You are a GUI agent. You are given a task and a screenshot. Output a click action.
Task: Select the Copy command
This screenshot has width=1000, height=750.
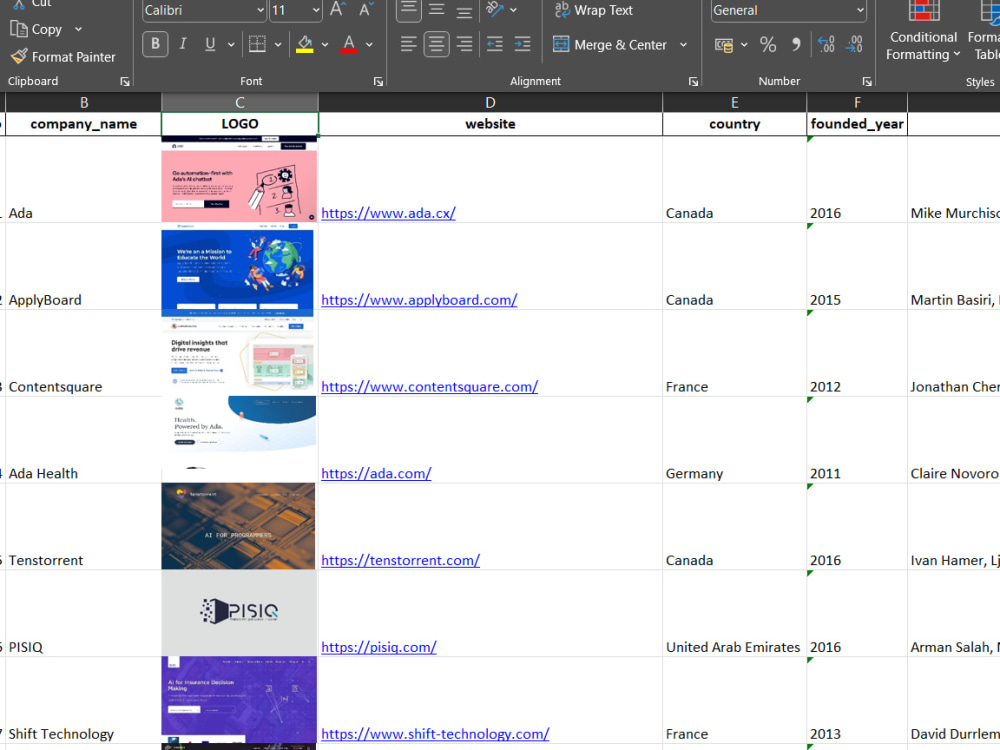click(40, 29)
